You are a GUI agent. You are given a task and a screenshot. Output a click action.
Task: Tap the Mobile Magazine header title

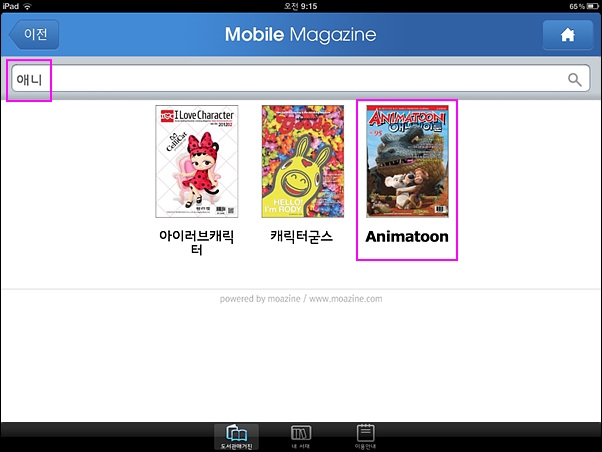tap(301, 35)
